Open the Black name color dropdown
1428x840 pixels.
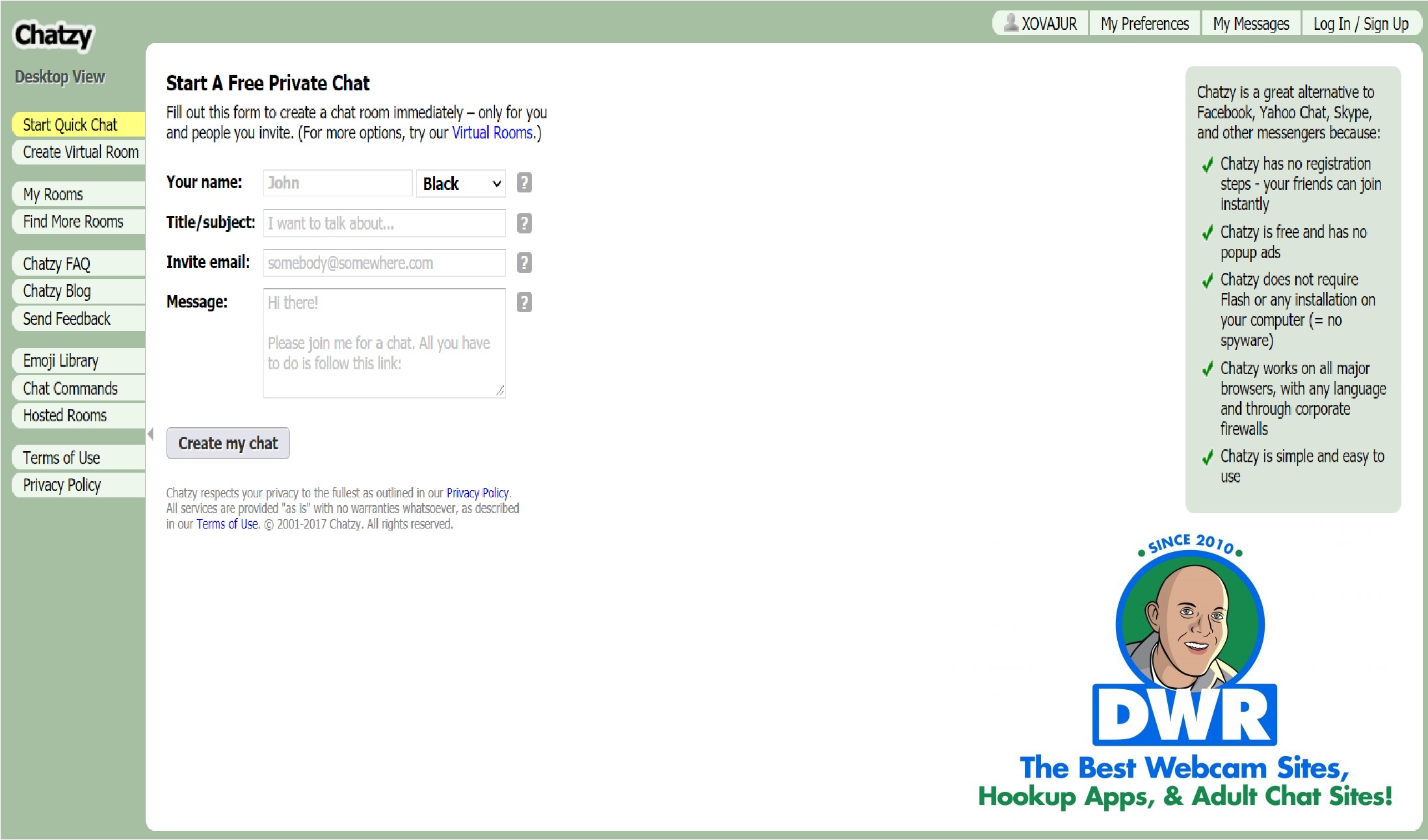460,183
